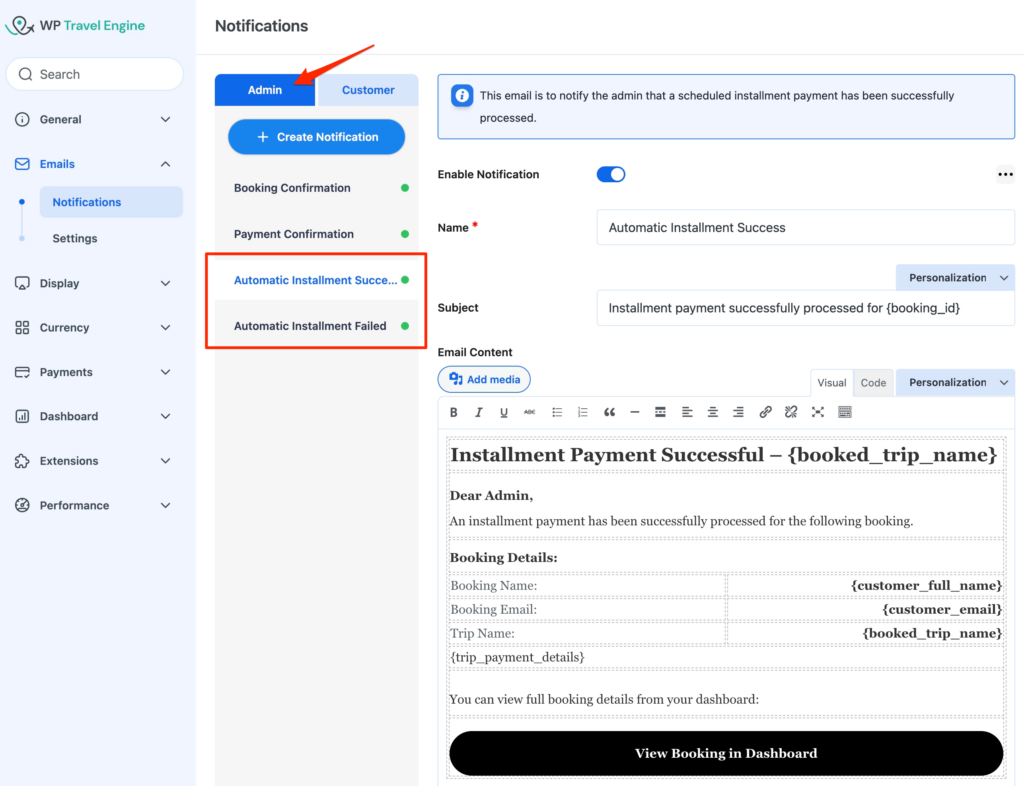Disable the Enable Notification toggle
The width and height of the screenshot is (1024, 786).
(611, 174)
